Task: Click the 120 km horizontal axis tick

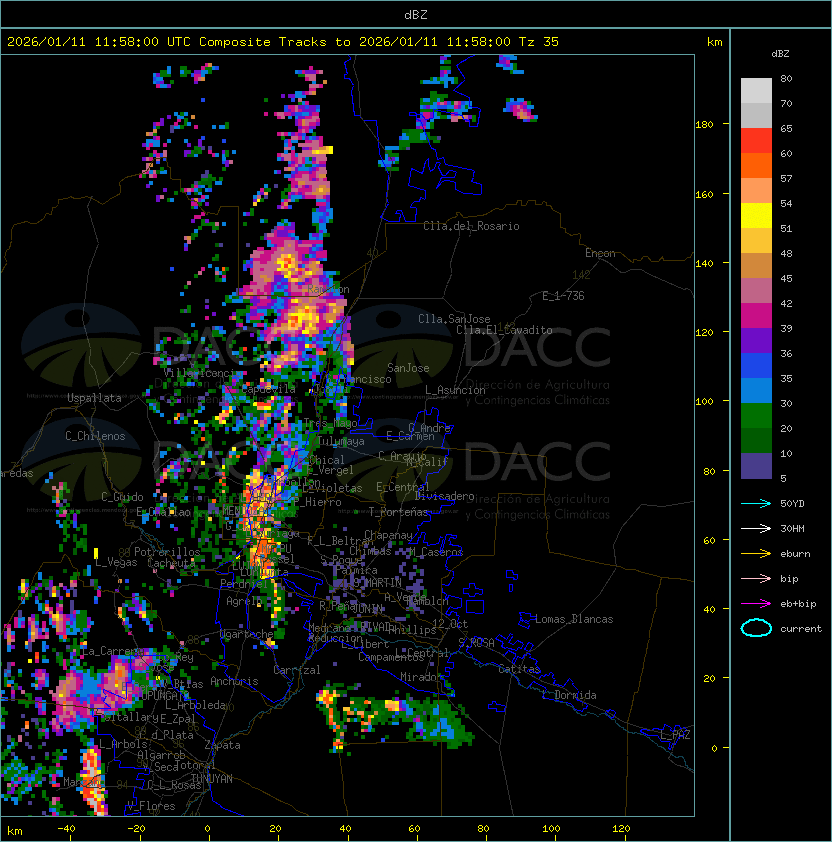Action: pos(621,829)
